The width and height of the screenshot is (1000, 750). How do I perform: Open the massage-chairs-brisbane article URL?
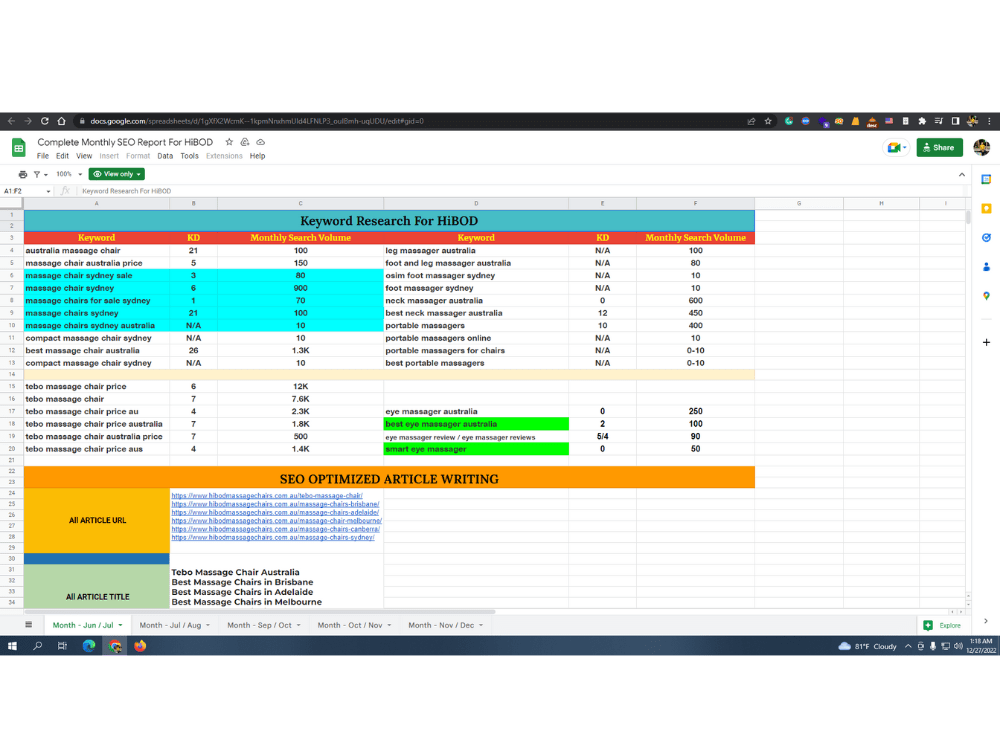pos(275,504)
